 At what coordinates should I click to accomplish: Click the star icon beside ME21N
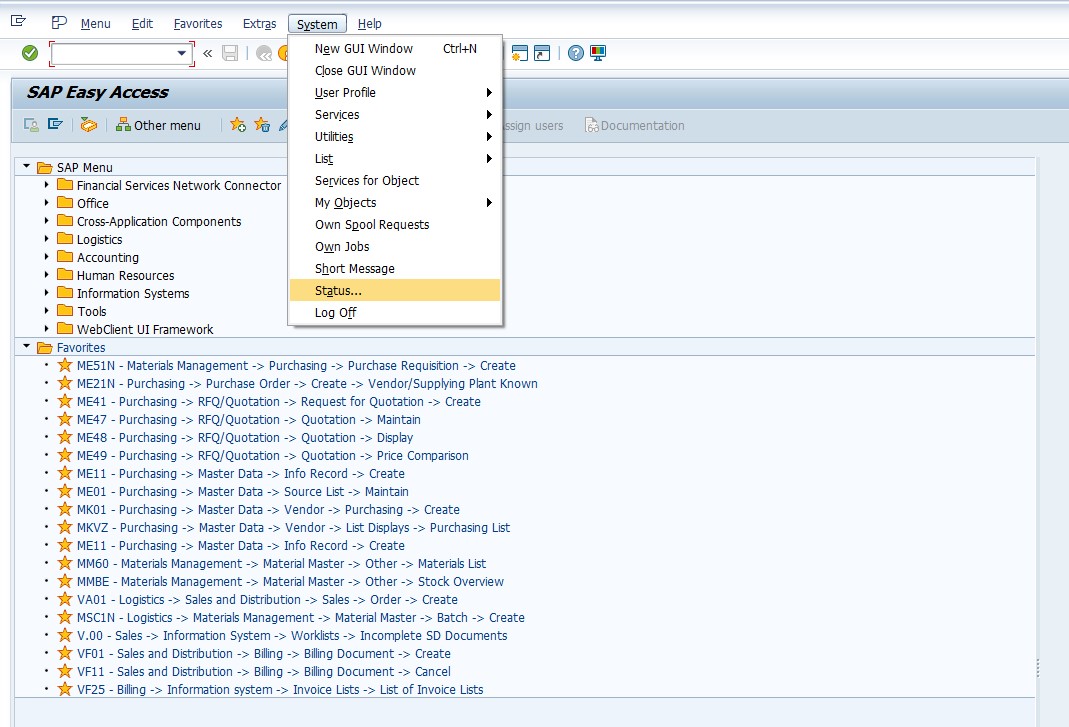coord(65,383)
